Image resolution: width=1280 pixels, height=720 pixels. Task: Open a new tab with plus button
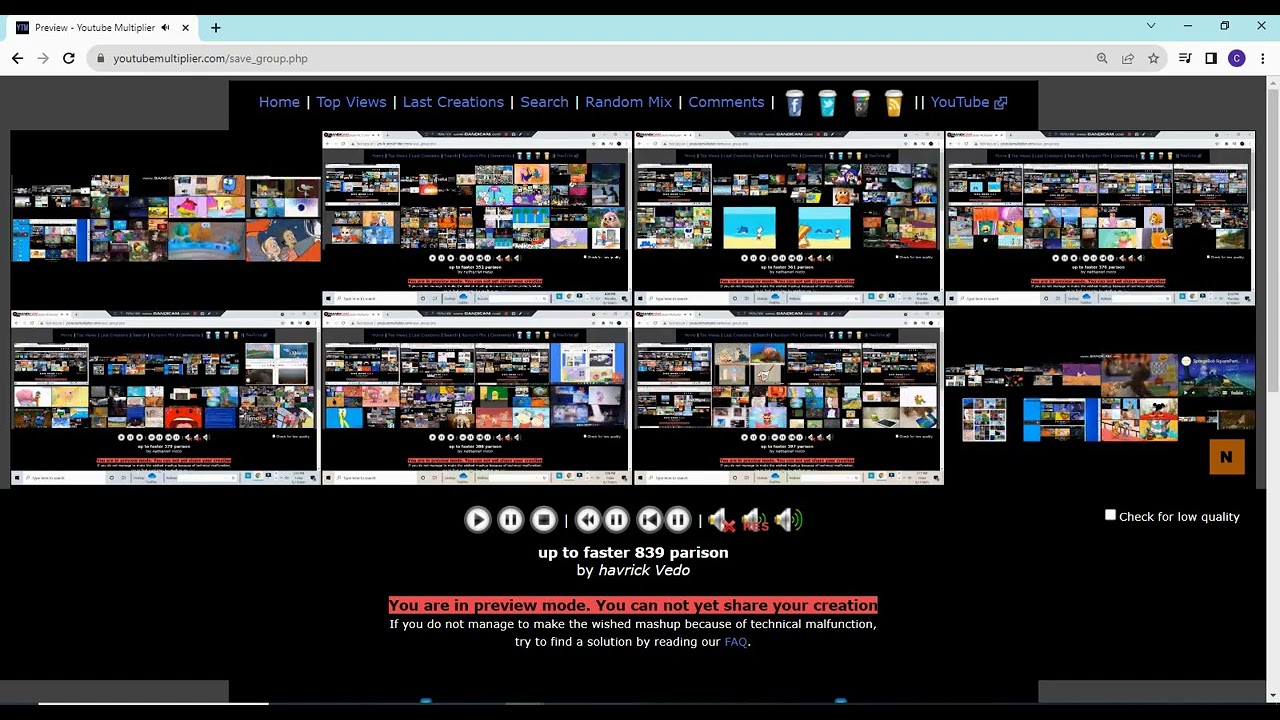pyautogui.click(x=215, y=28)
